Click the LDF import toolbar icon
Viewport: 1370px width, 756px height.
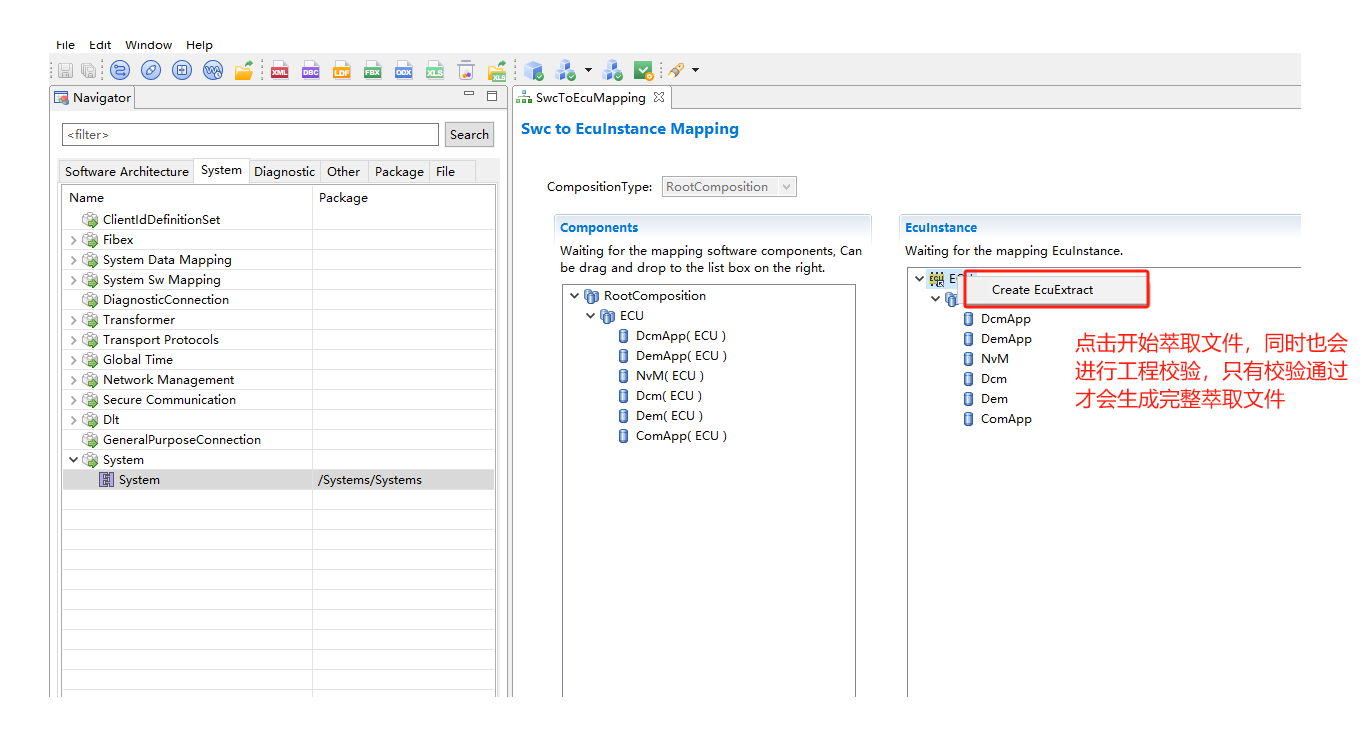(342, 71)
